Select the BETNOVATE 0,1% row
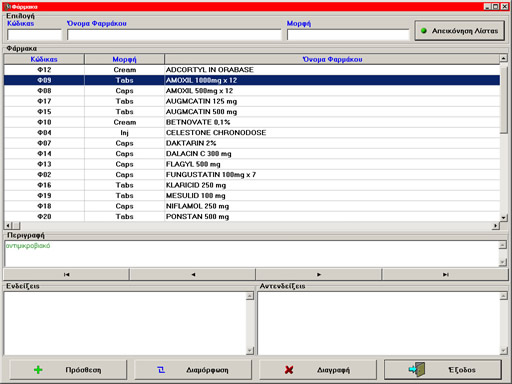 pos(252,122)
